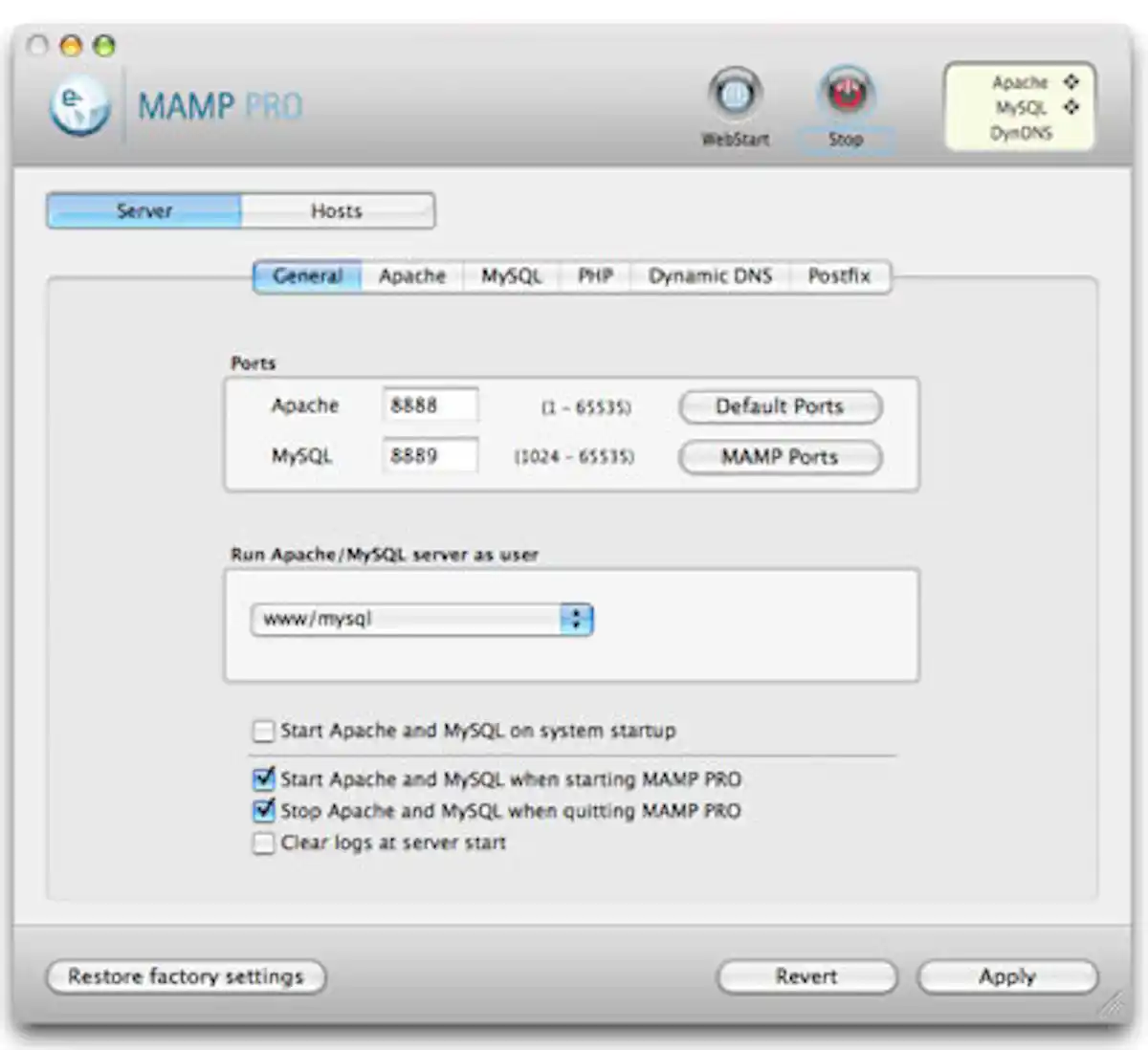Switch to the Hosts section
The height and width of the screenshot is (1050, 1148).
(337, 210)
